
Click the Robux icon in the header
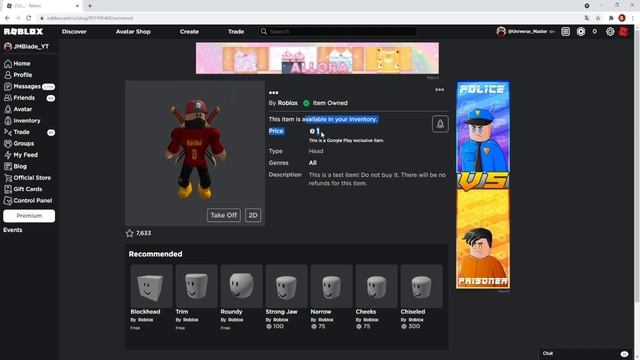(x=580, y=31)
